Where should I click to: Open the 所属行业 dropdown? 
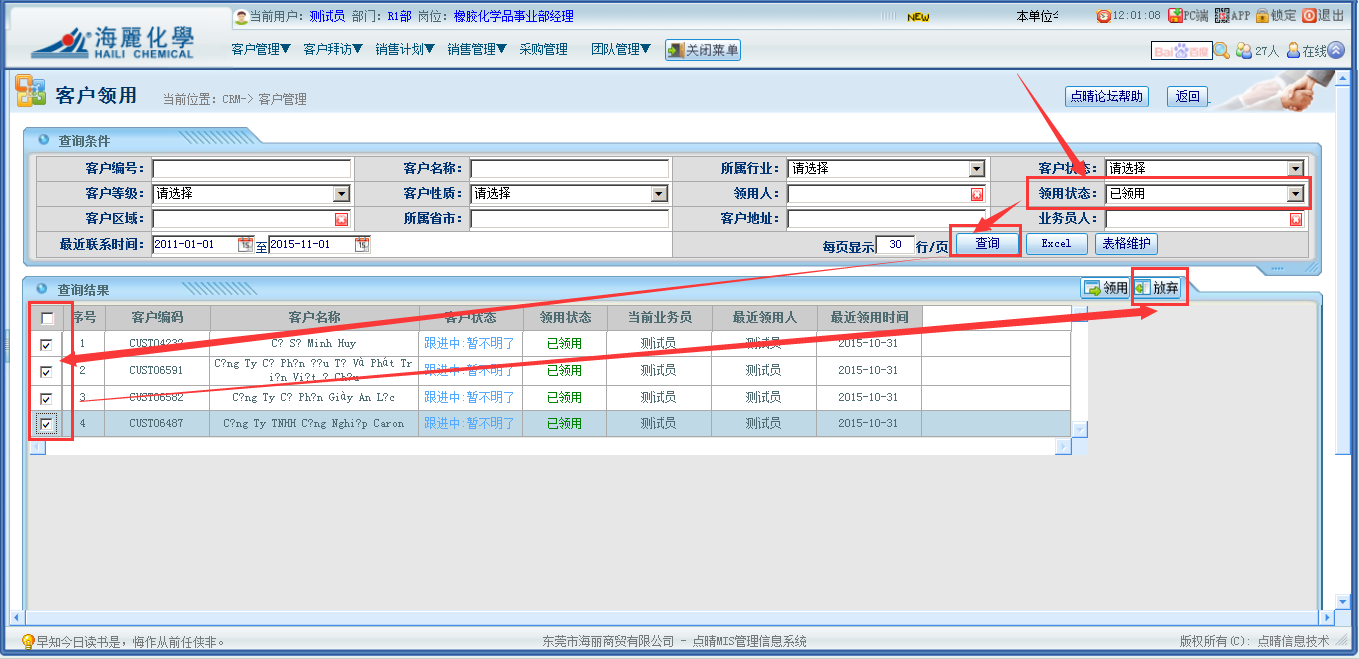click(x=976, y=169)
